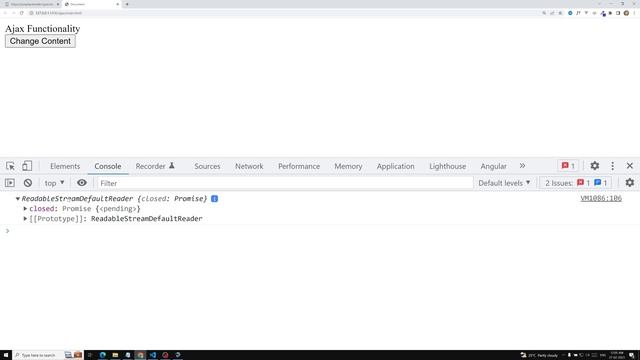Viewport: 640px width, 360px height.
Task: Open the blue message icon in the 2 Issues counter
Action: 598,183
